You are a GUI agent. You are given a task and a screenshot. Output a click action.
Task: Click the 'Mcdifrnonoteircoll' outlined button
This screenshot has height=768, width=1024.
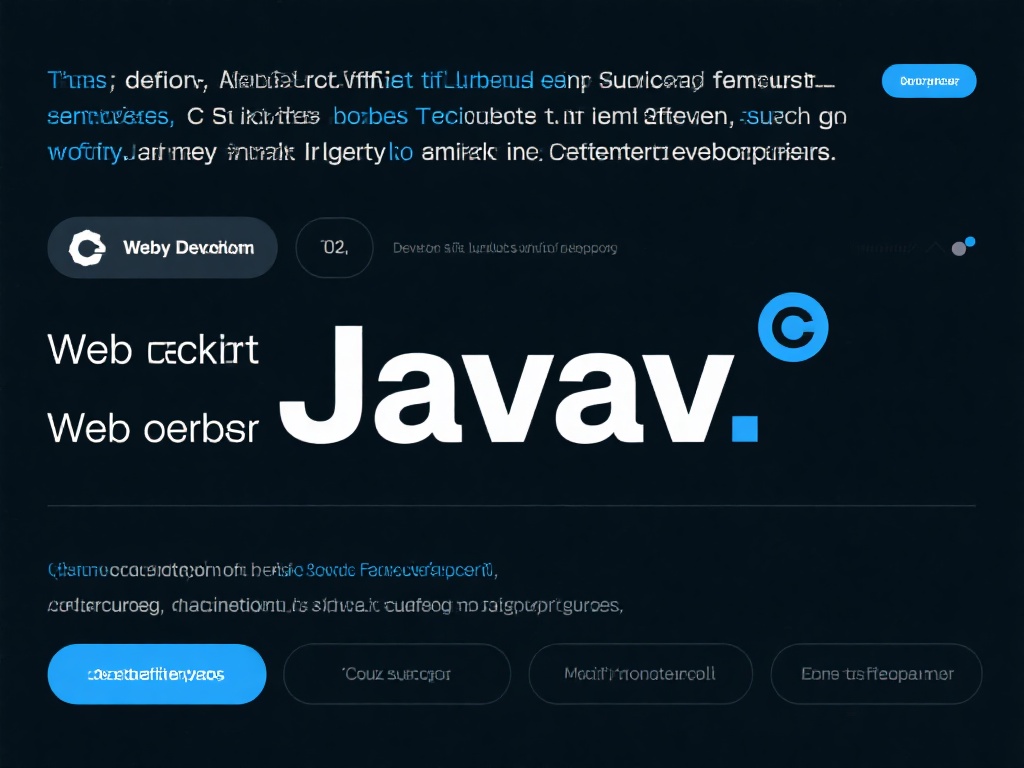tap(640, 674)
